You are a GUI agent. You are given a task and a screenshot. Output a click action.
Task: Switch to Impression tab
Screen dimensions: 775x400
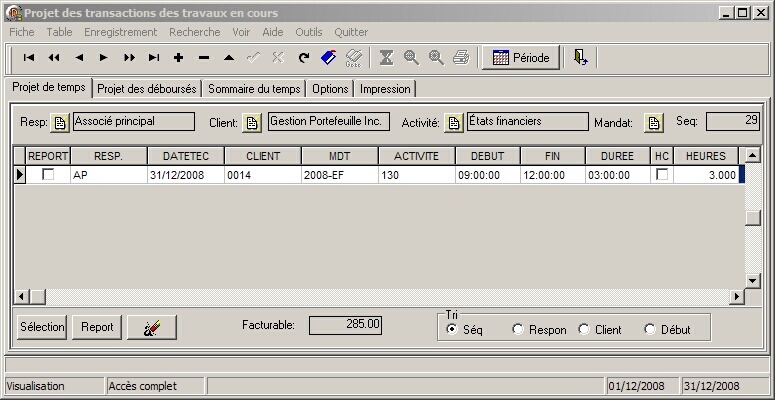385,89
